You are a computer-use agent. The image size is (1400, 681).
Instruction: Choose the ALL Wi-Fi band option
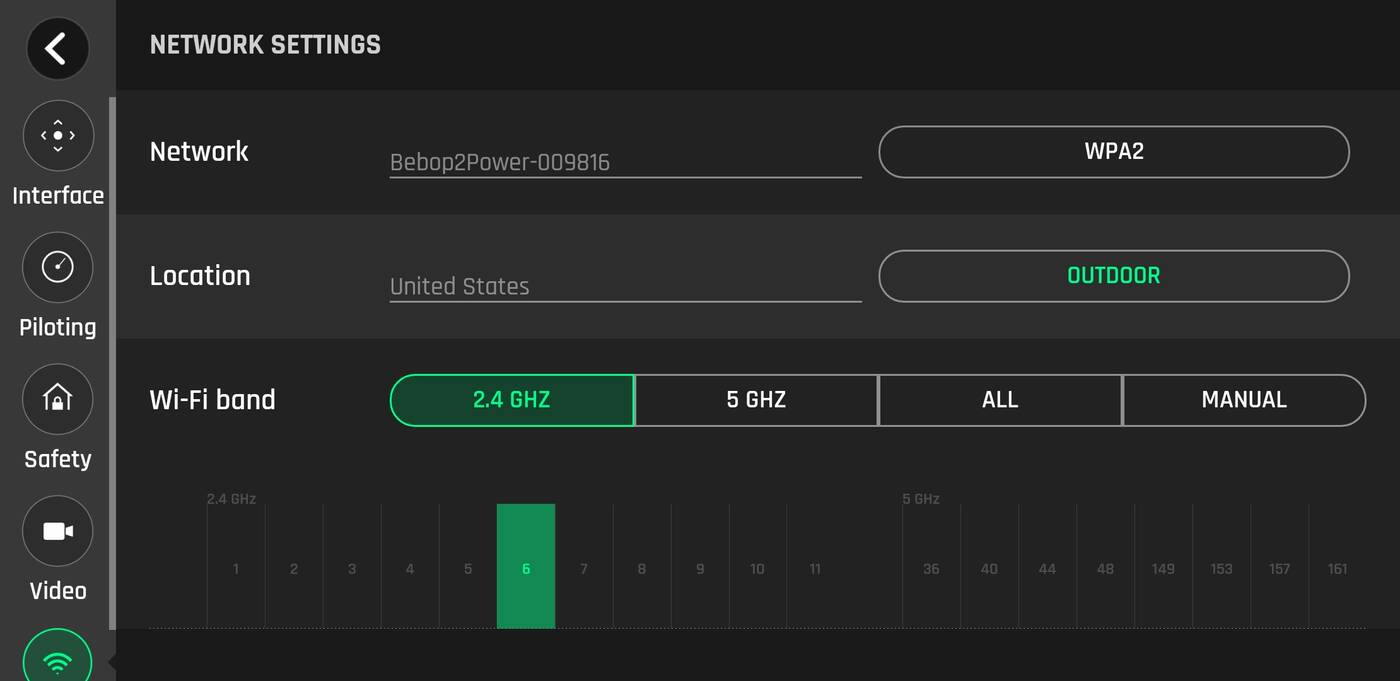pyautogui.click(x=1000, y=400)
